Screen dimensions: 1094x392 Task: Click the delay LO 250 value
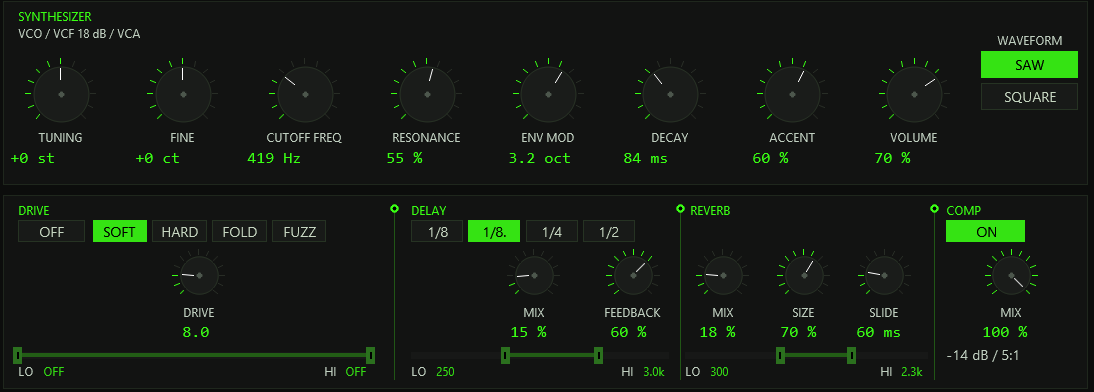coord(445,372)
